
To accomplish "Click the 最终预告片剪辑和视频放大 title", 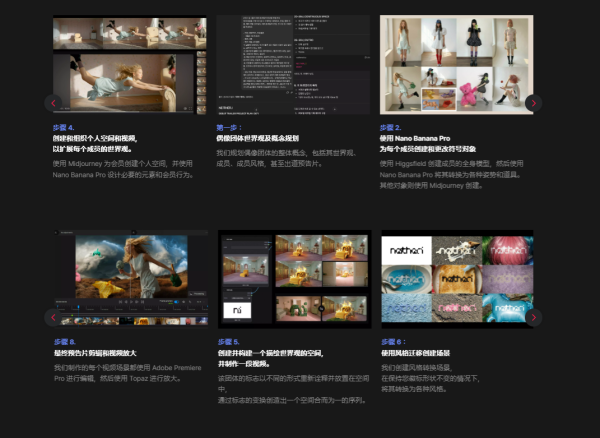I will pyautogui.click(x=95, y=353).
